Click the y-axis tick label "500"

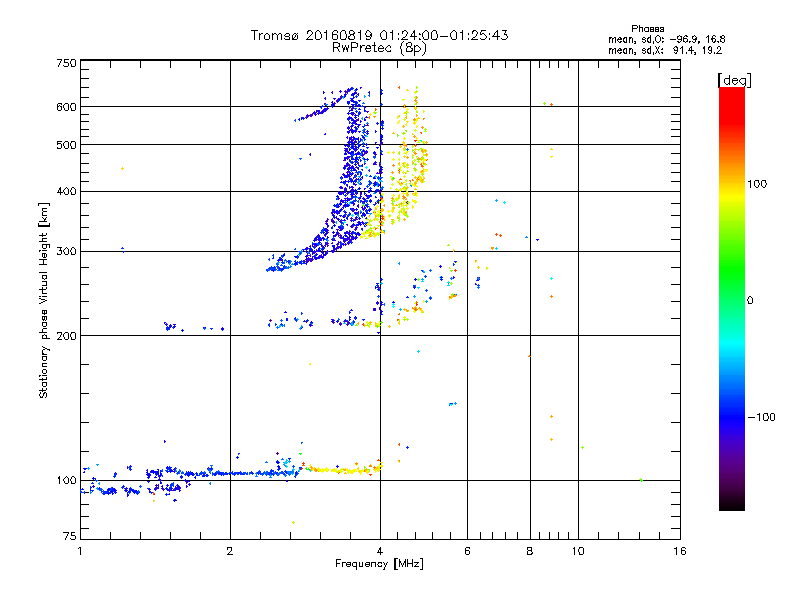pos(66,145)
